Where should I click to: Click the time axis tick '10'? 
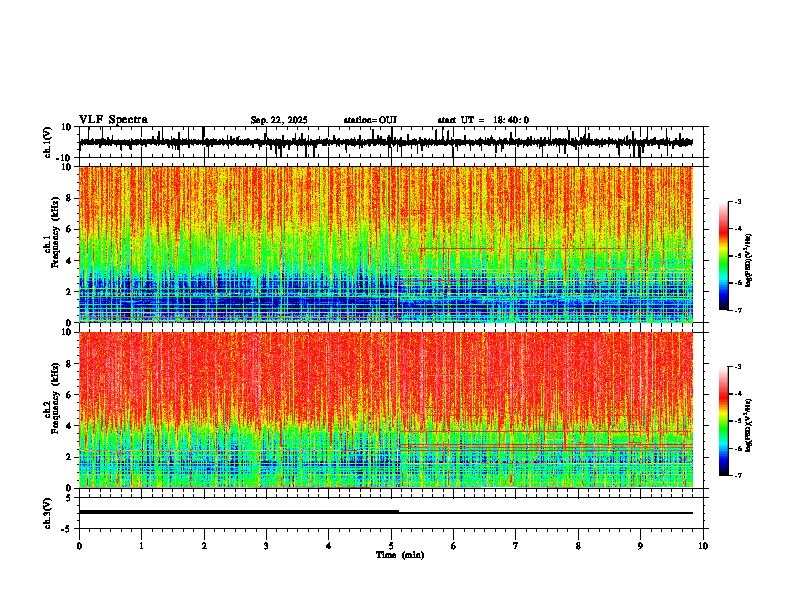click(703, 546)
